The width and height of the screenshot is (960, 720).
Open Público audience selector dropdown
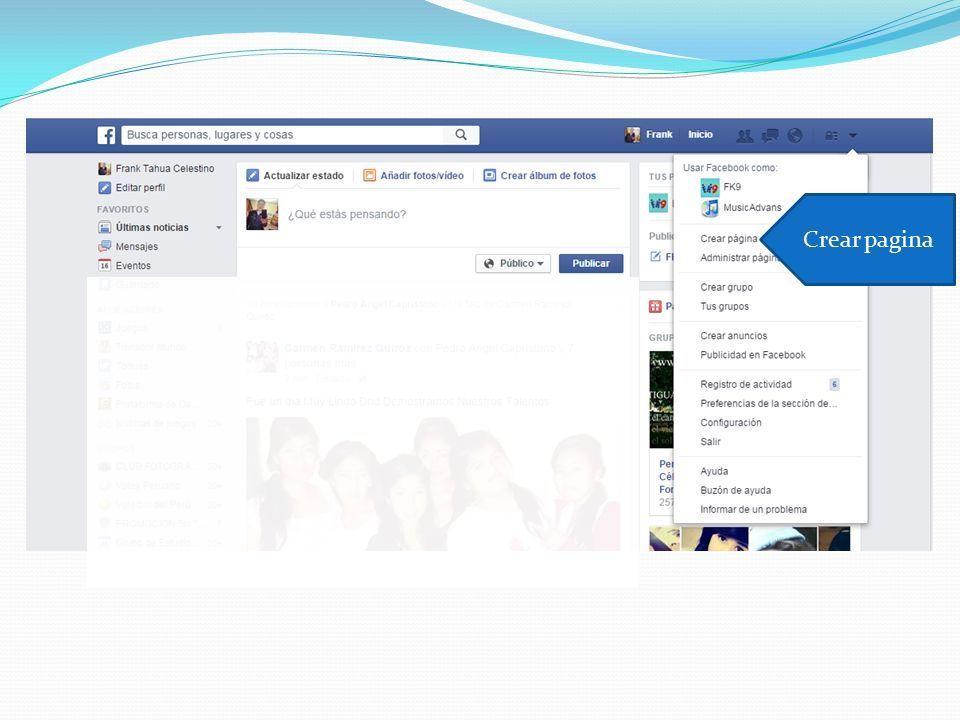[x=513, y=263]
